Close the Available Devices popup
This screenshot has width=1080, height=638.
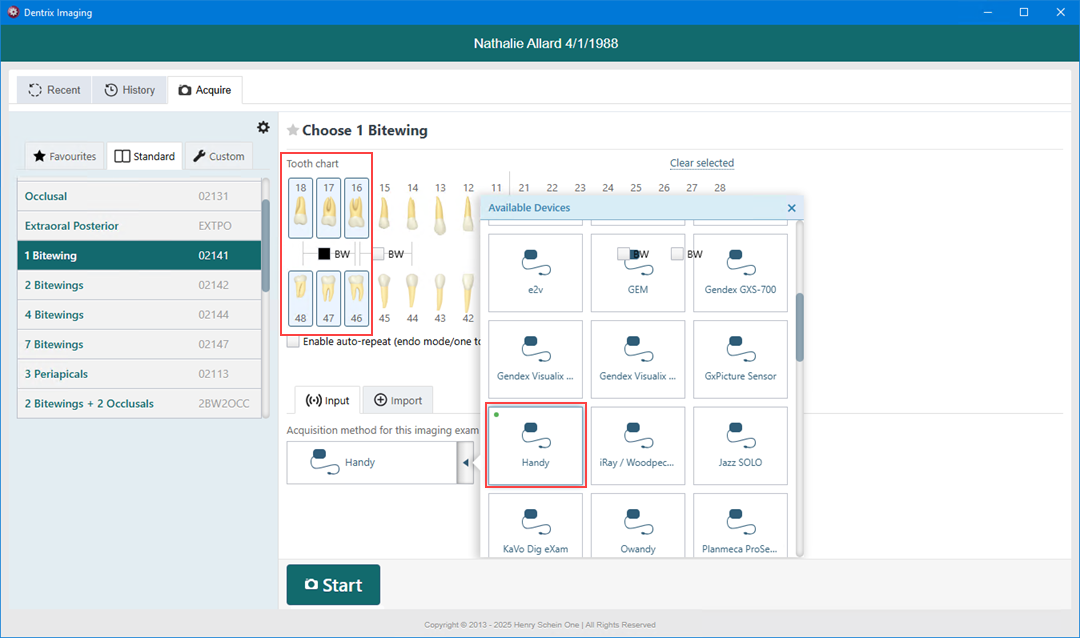(x=791, y=208)
